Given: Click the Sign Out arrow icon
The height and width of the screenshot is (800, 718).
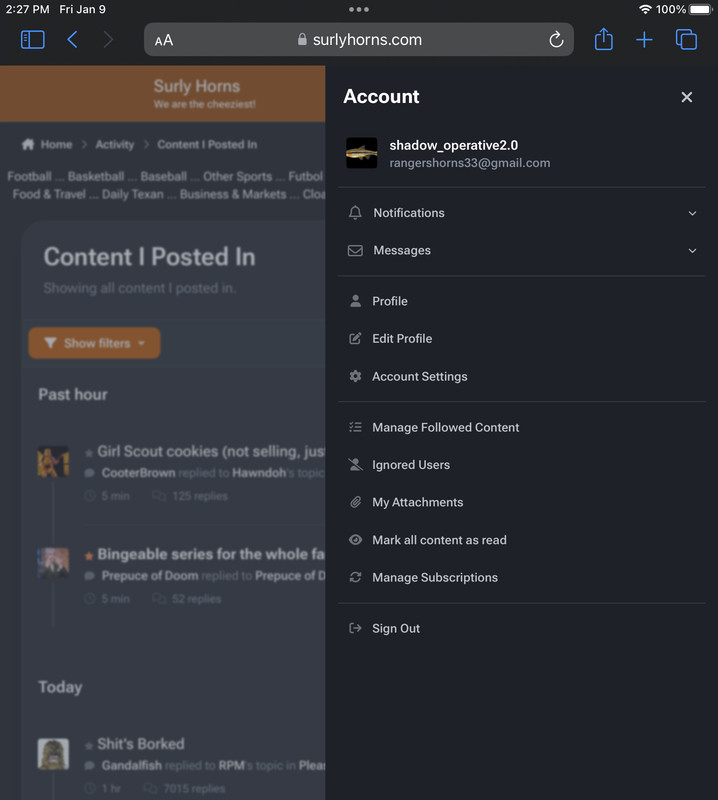Looking at the screenshot, I should (355, 628).
